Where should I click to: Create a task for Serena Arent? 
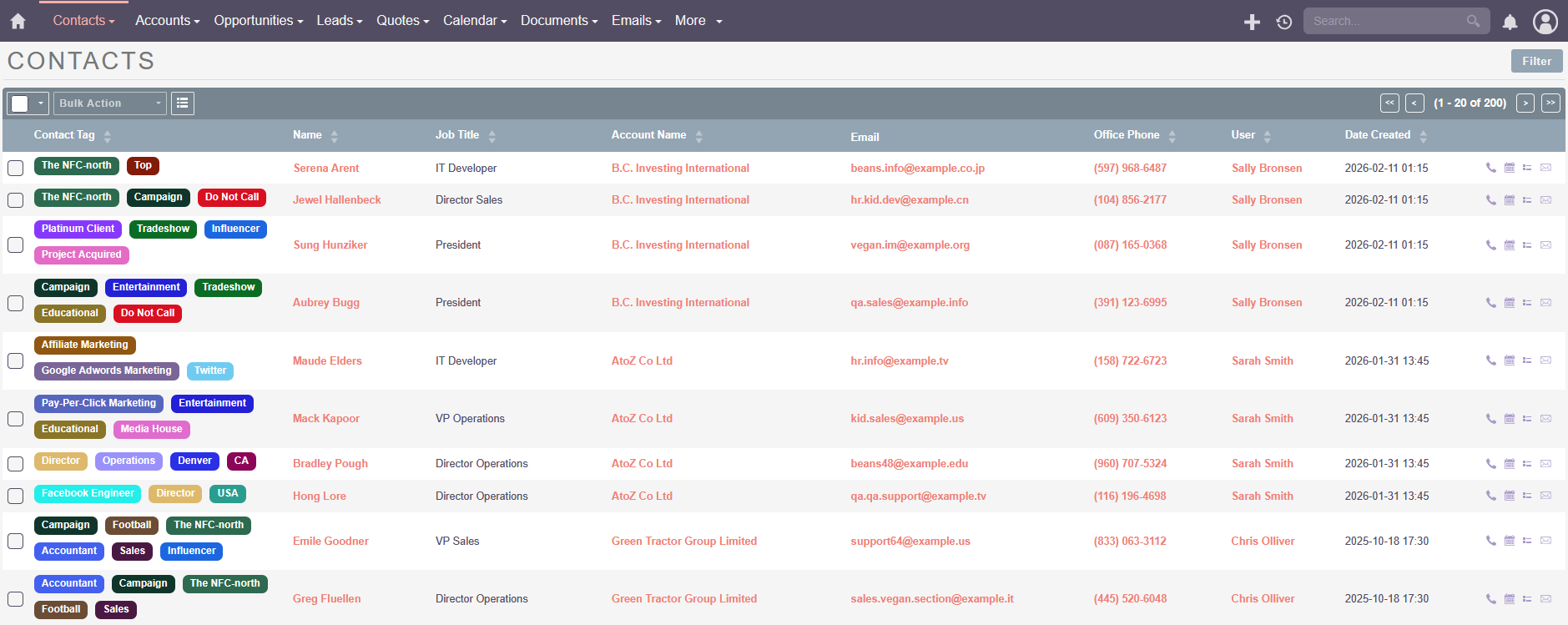click(x=1527, y=168)
